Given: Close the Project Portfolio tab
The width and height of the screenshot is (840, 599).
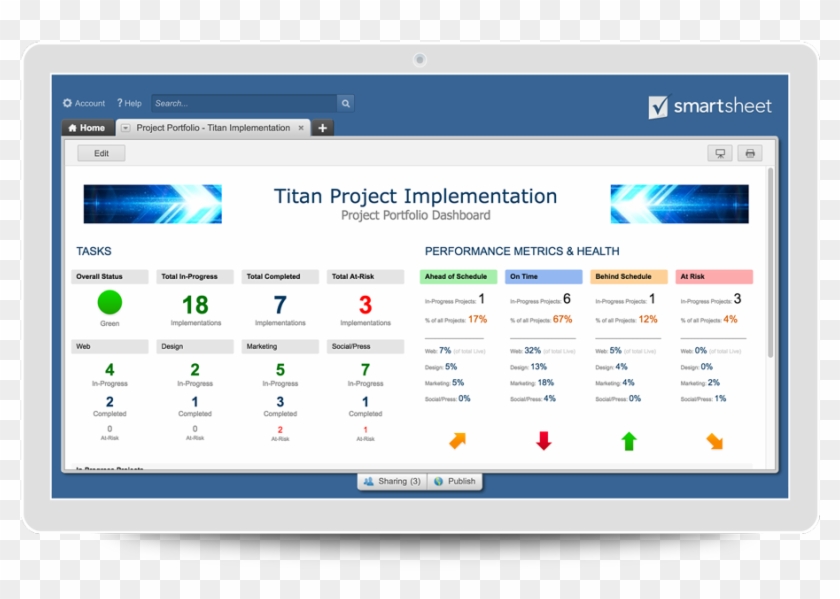Looking at the screenshot, I should 301,128.
